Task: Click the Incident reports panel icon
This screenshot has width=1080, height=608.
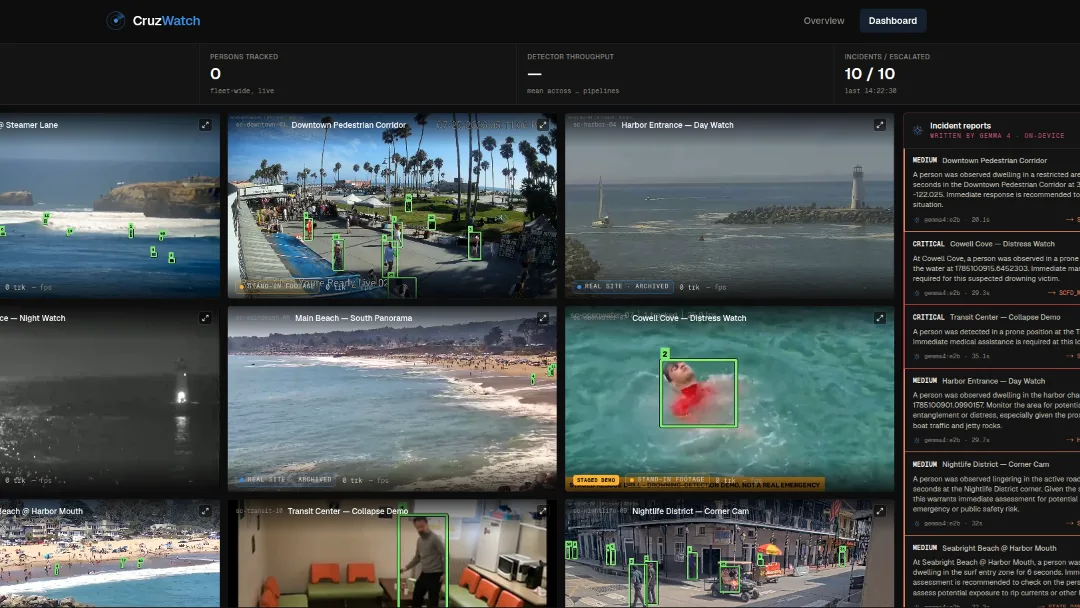Action: pos(917,130)
